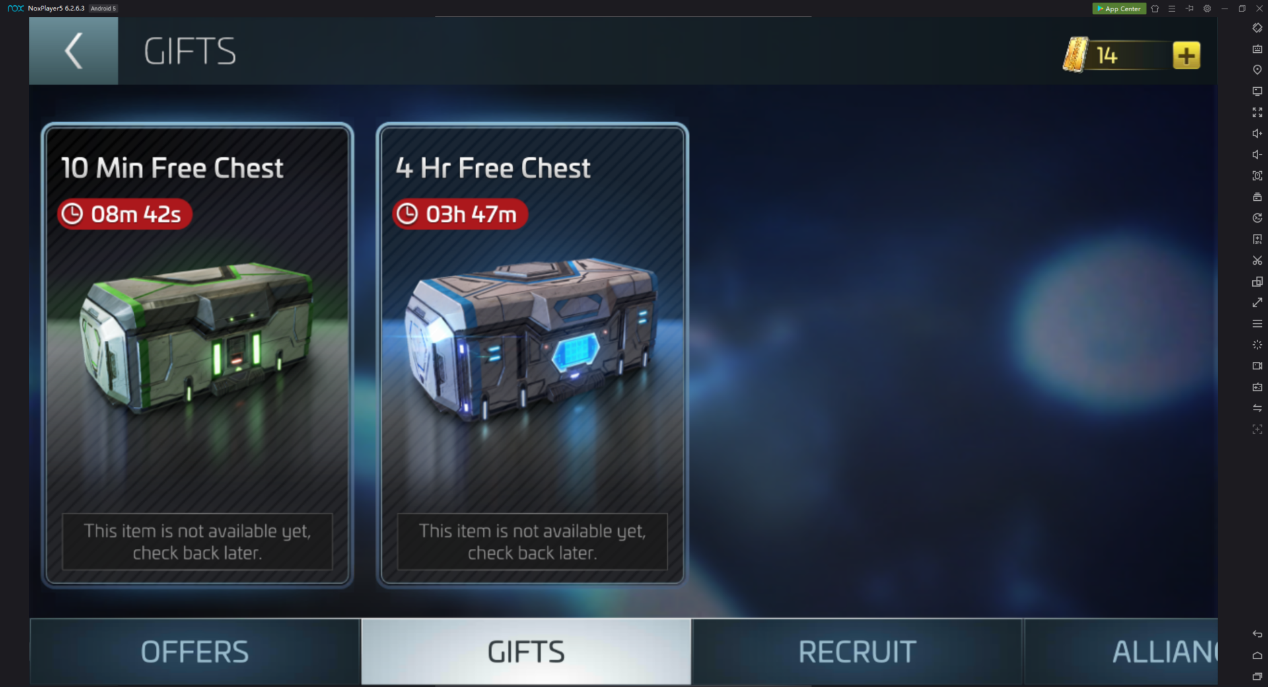The width and height of the screenshot is (1268, 687).
Task: Open the Nox hamburger menu in title bar
Action: tap(1172, 8)
